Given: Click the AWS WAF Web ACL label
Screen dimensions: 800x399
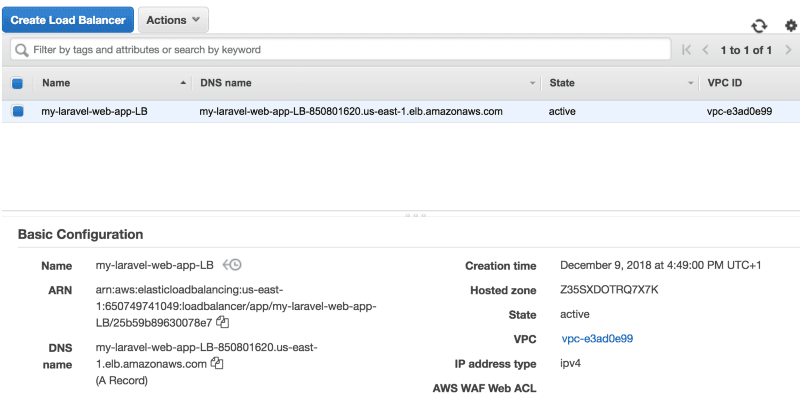Looking at the screenshot, I should point(484,389).
